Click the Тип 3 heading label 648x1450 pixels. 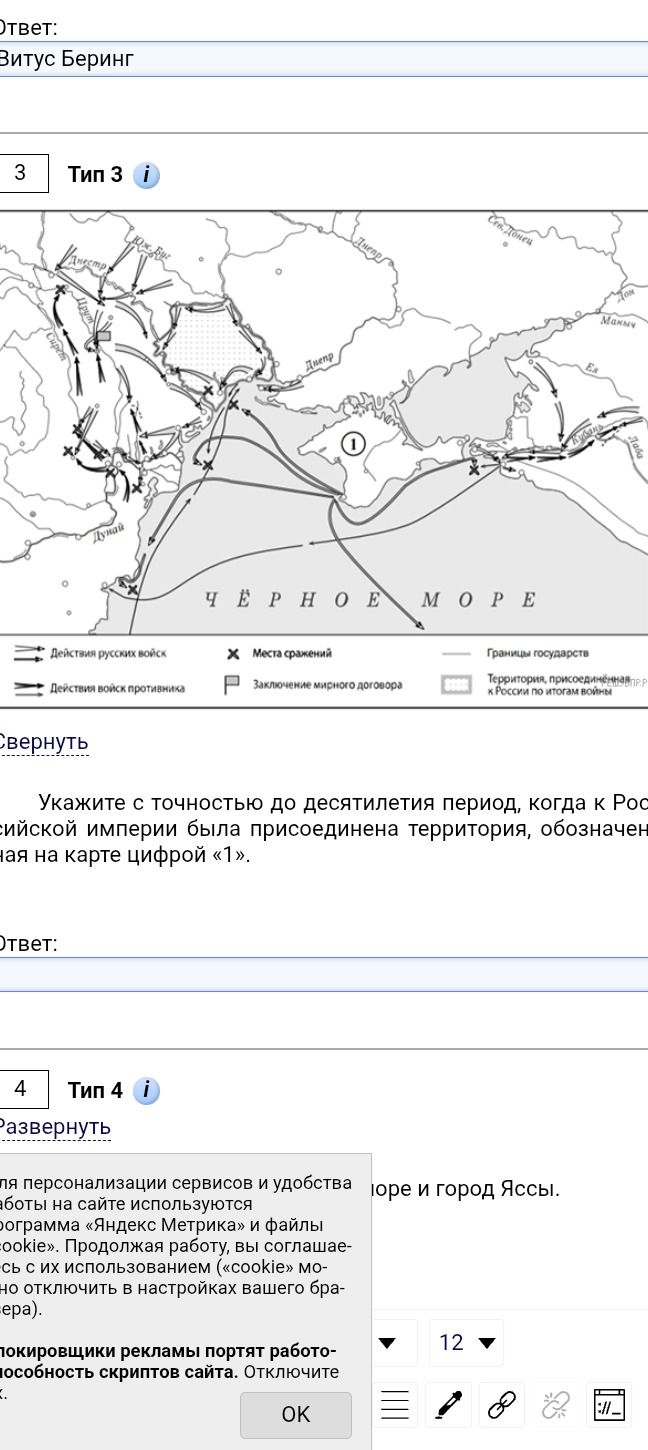coord(95,174)
